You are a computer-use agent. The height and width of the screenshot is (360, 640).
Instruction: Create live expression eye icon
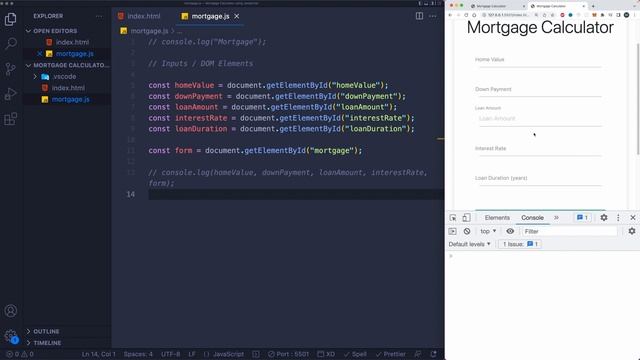[510, 231]
